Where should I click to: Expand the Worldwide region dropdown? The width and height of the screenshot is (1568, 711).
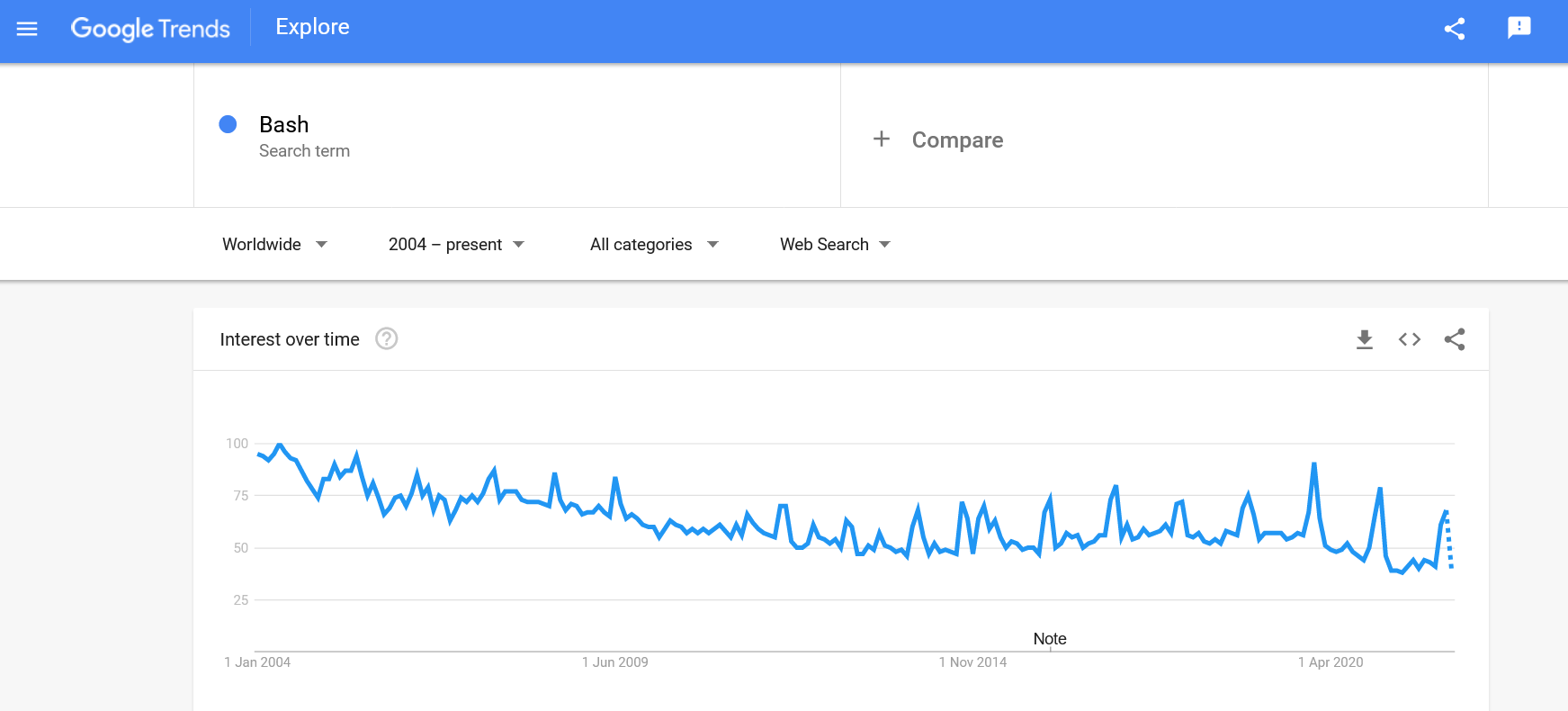[x=274, y=245]
